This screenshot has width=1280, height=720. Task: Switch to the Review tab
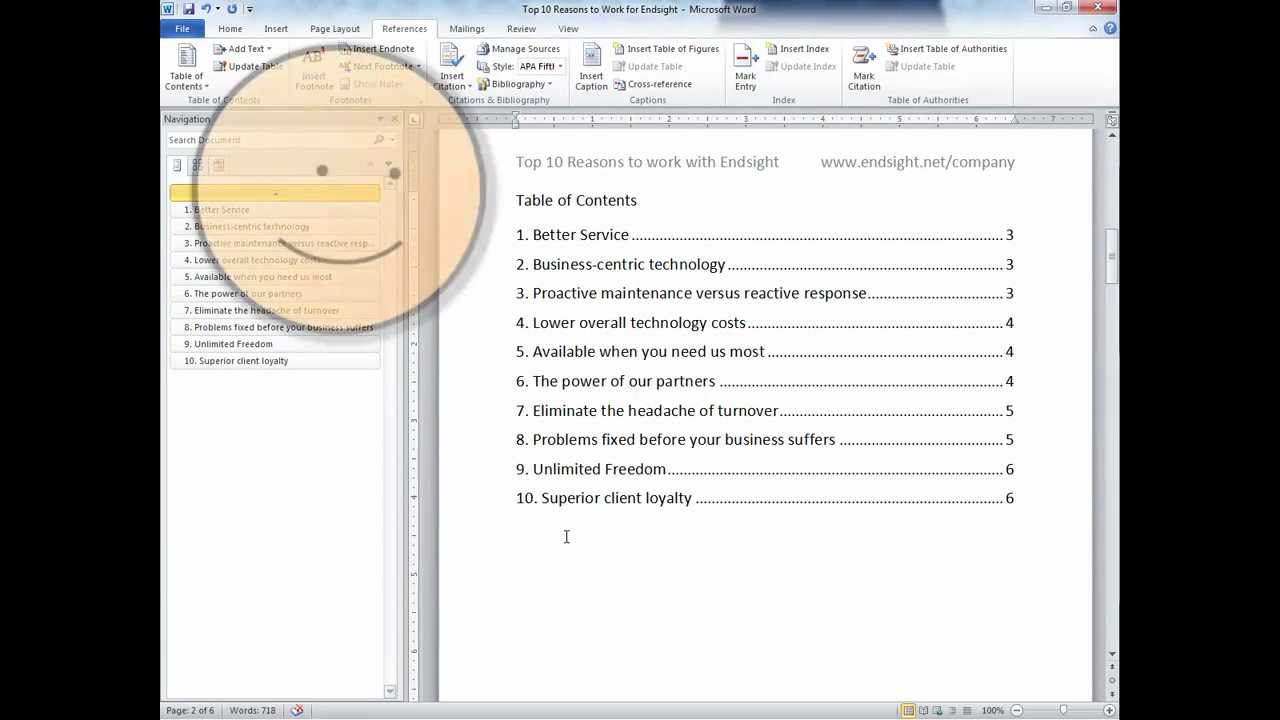[521, 29]
